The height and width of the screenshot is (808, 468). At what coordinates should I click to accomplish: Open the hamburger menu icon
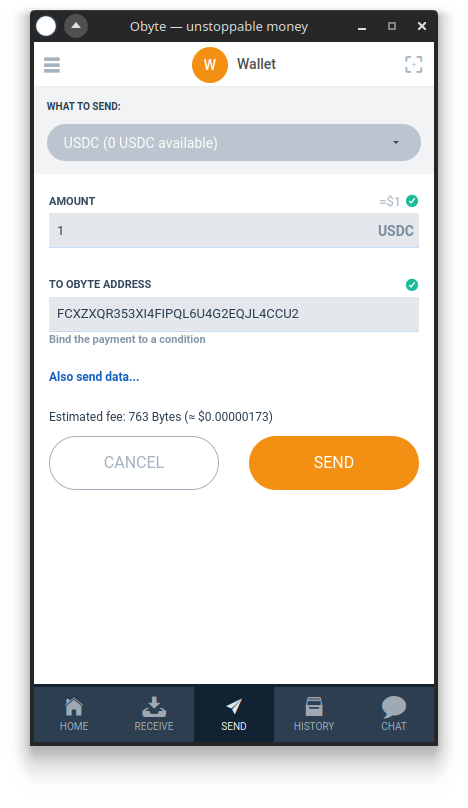tap(52, 65)
